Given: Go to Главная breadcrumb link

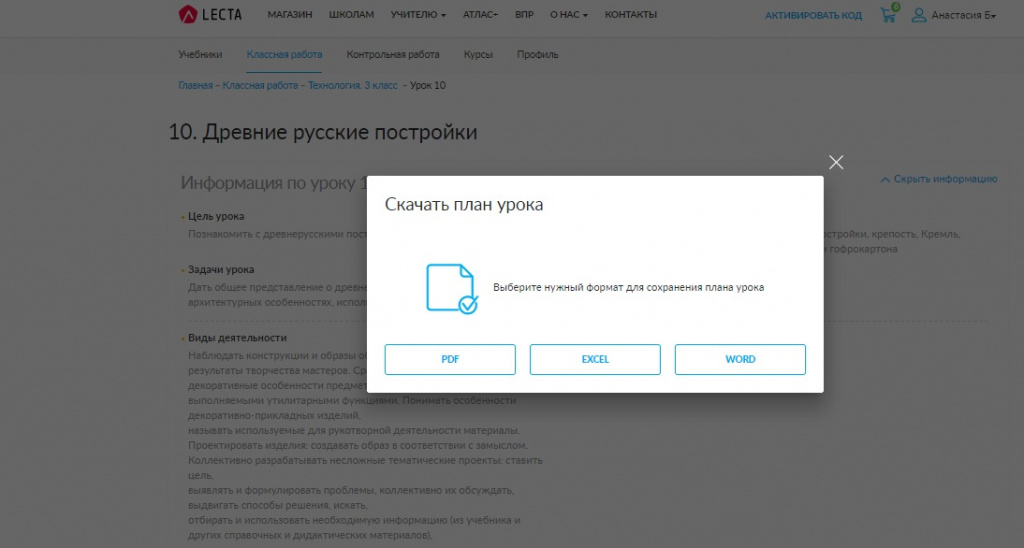Looking at the screenshot, I should tap(196, 86).
